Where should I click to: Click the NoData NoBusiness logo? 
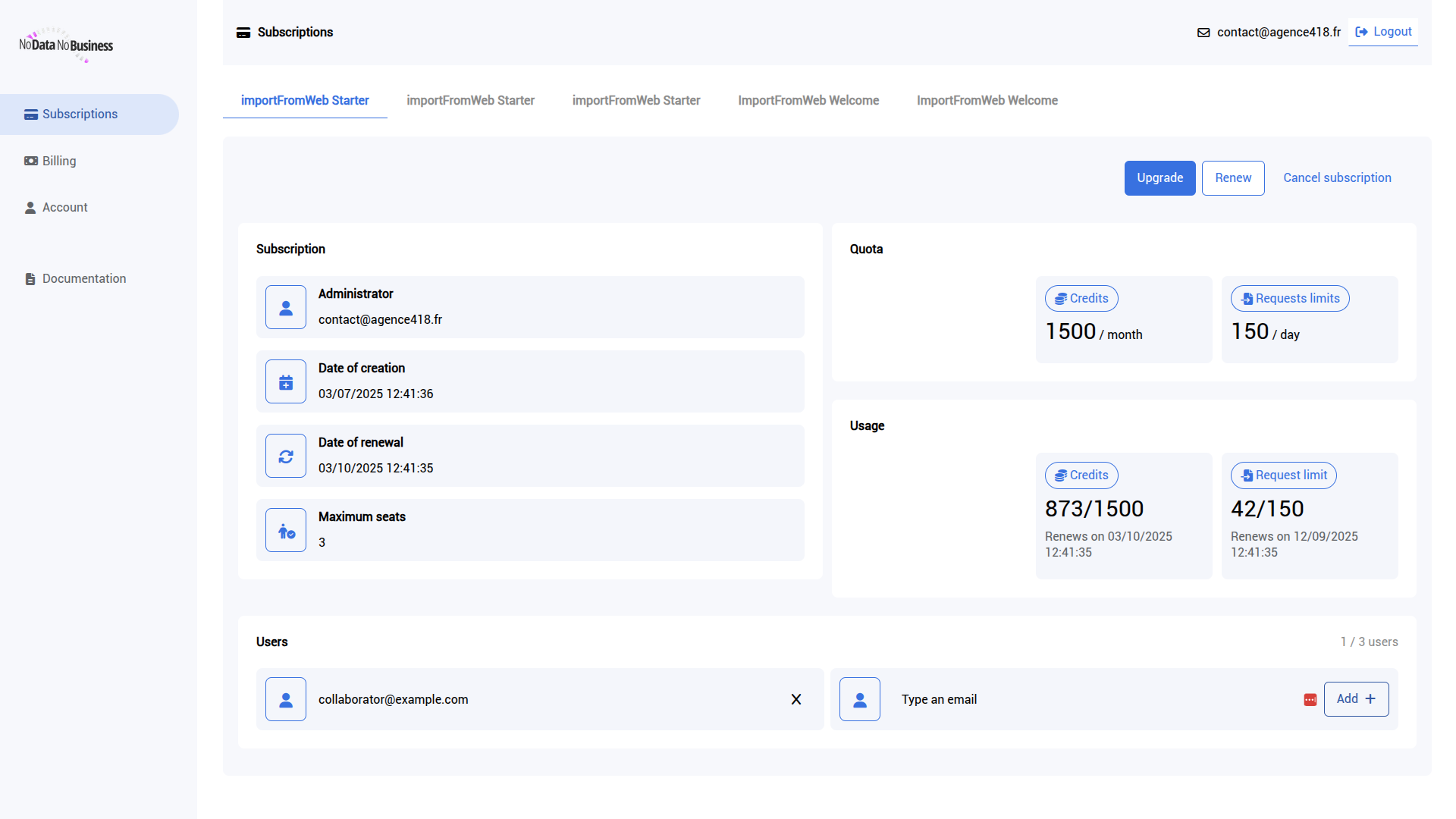[x=66, y=45]
